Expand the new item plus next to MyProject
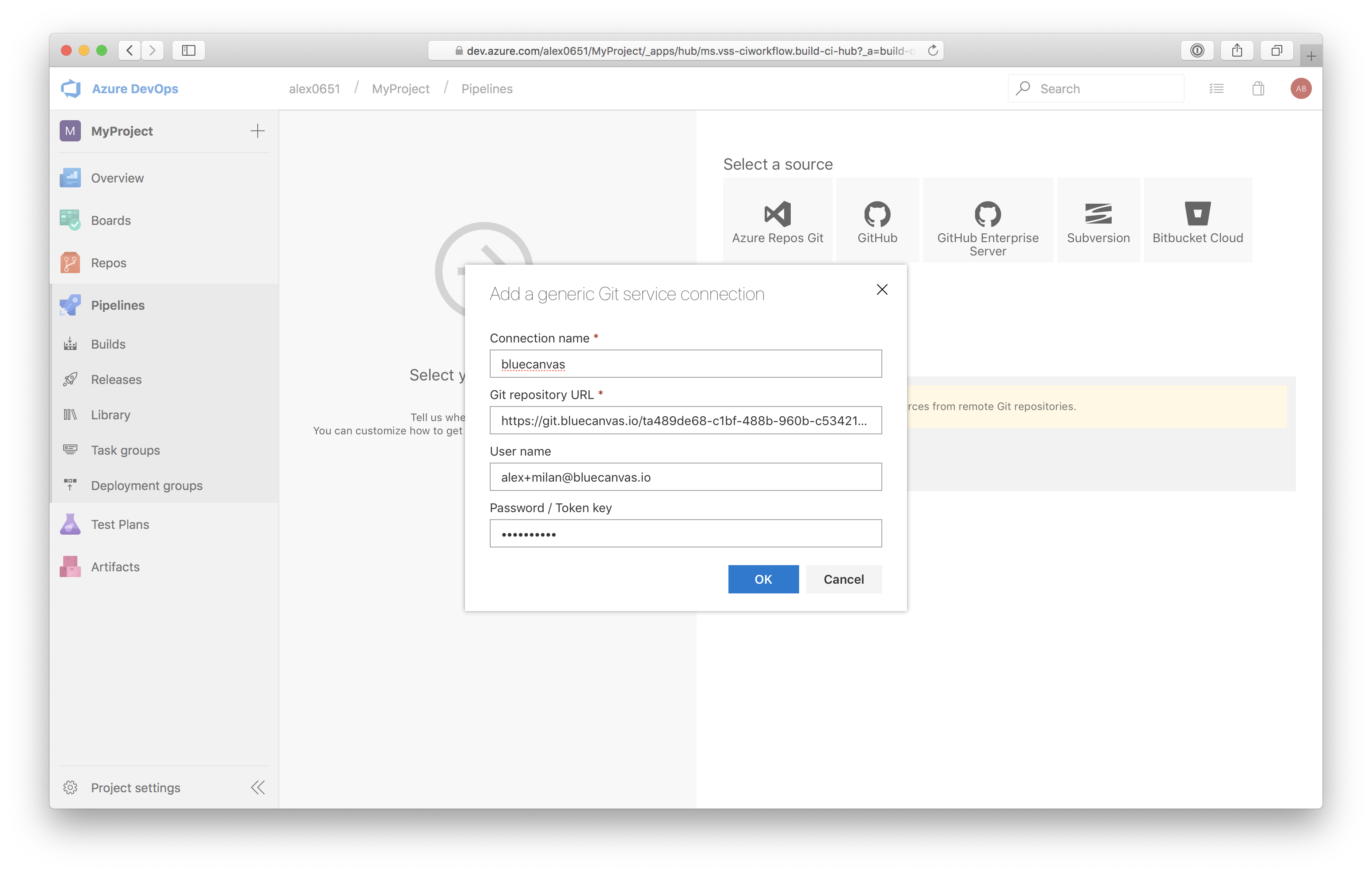 pyautogui.click(x=258, y=131)
